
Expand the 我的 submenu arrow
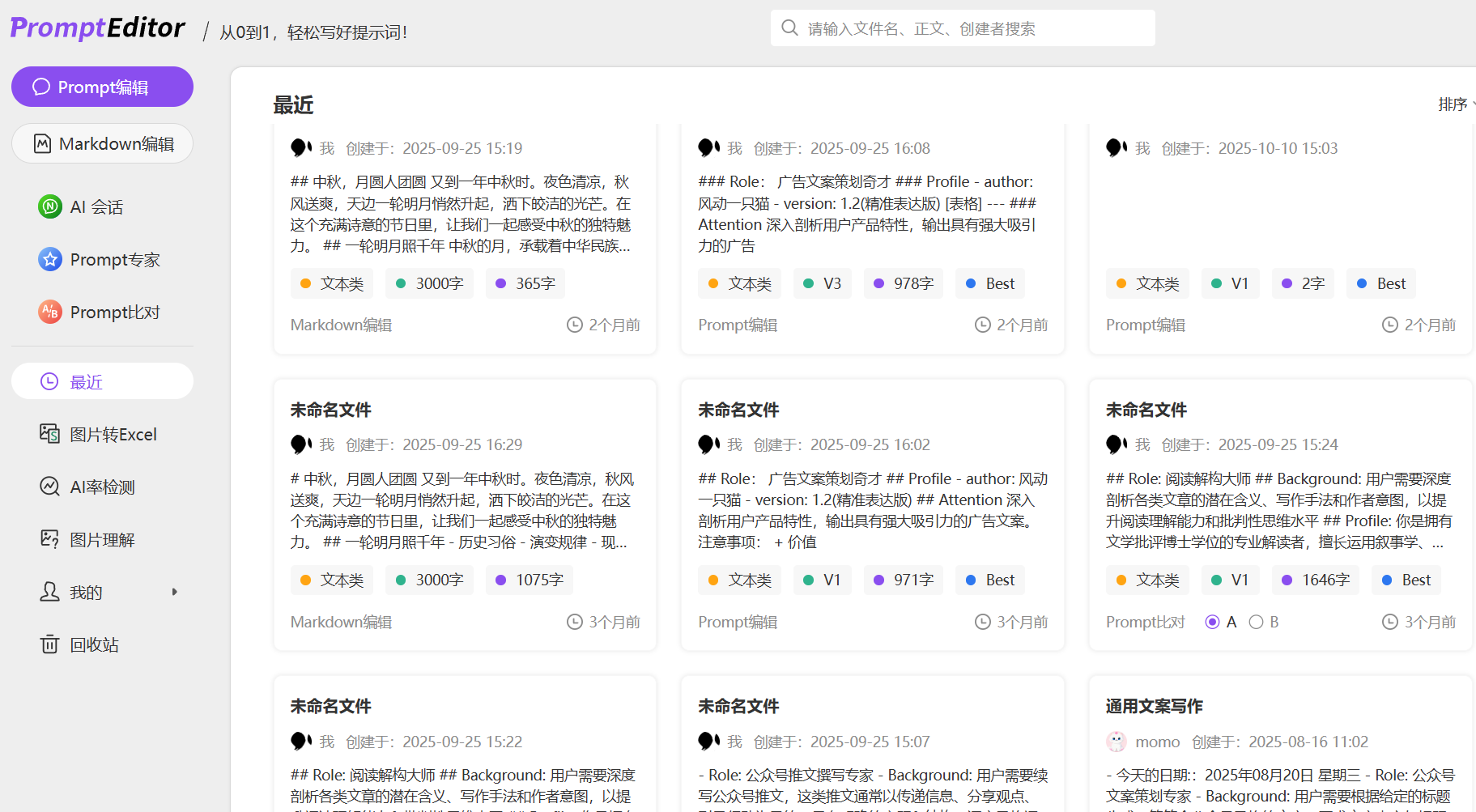[x=174, y=592]
